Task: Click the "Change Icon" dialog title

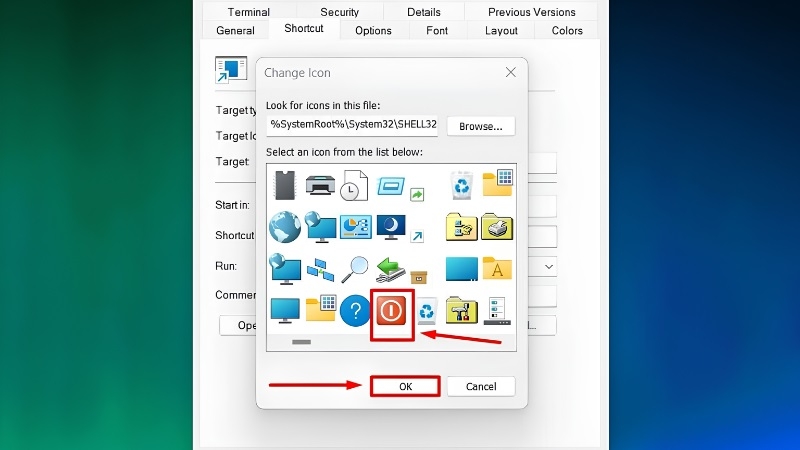Action: click(297, 73)
